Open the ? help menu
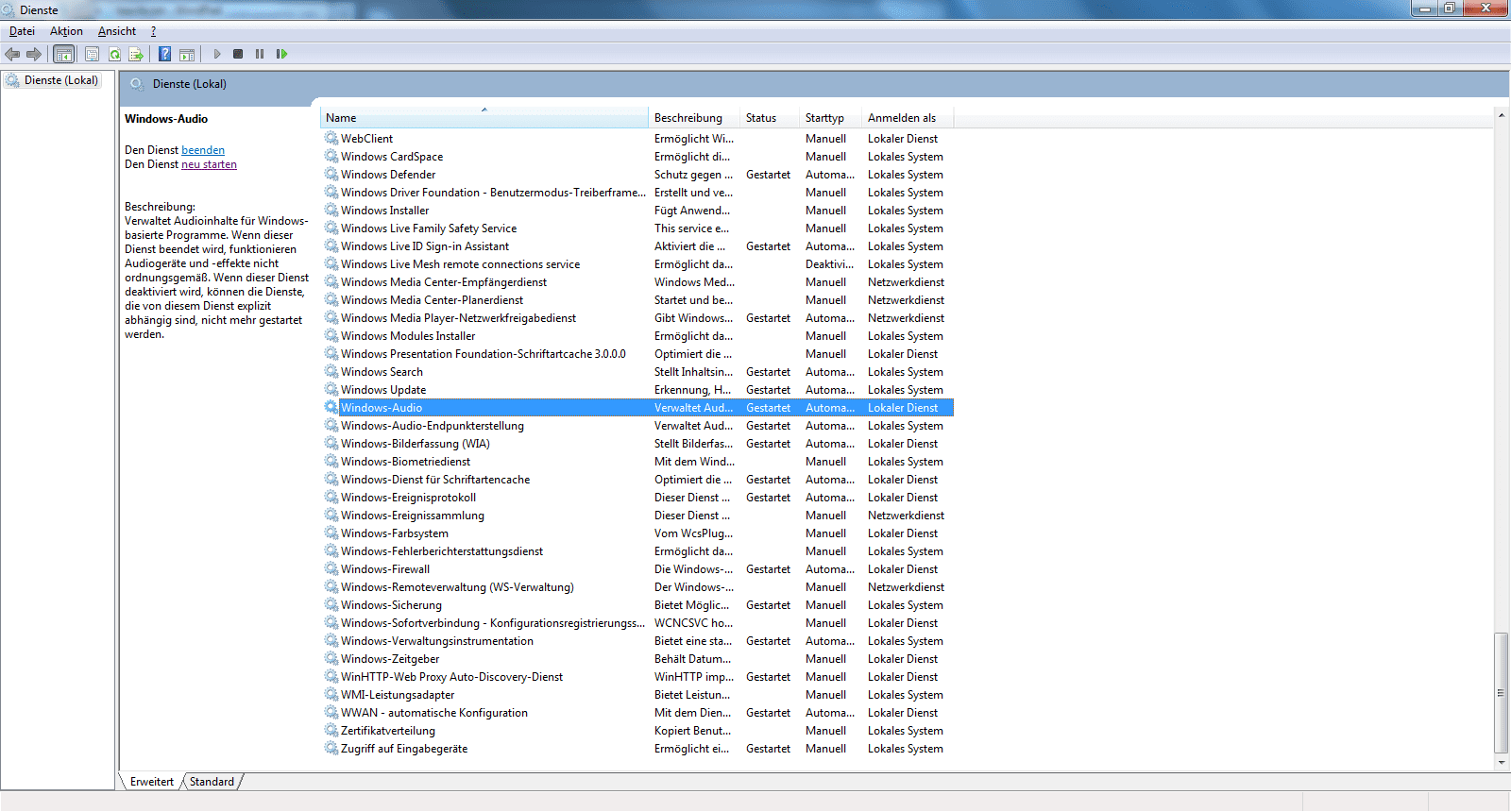The width and height of the screenshot is (1511, 812). click(x=153, y=31)
